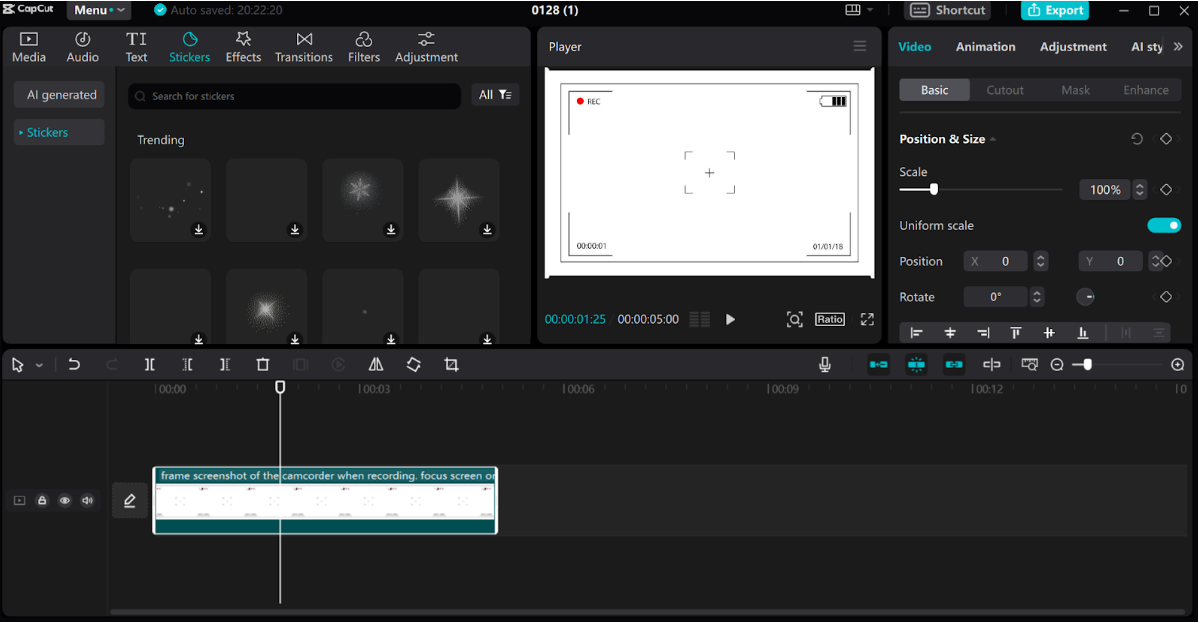The image size is (1198, 622).
Task: Click the Ratio button in the player
Action: (830, 319)
